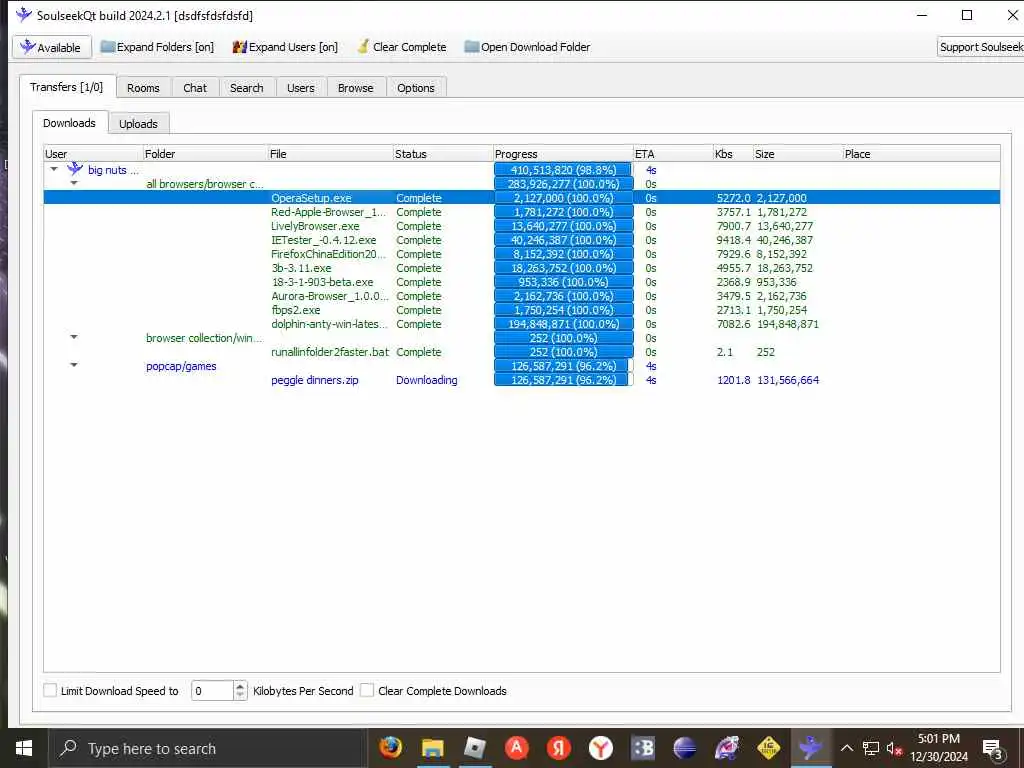The width and height of the screenshot is (1024, 768).
Task: Click the Soulseek bird icon in taskbar
Action: 810,748
